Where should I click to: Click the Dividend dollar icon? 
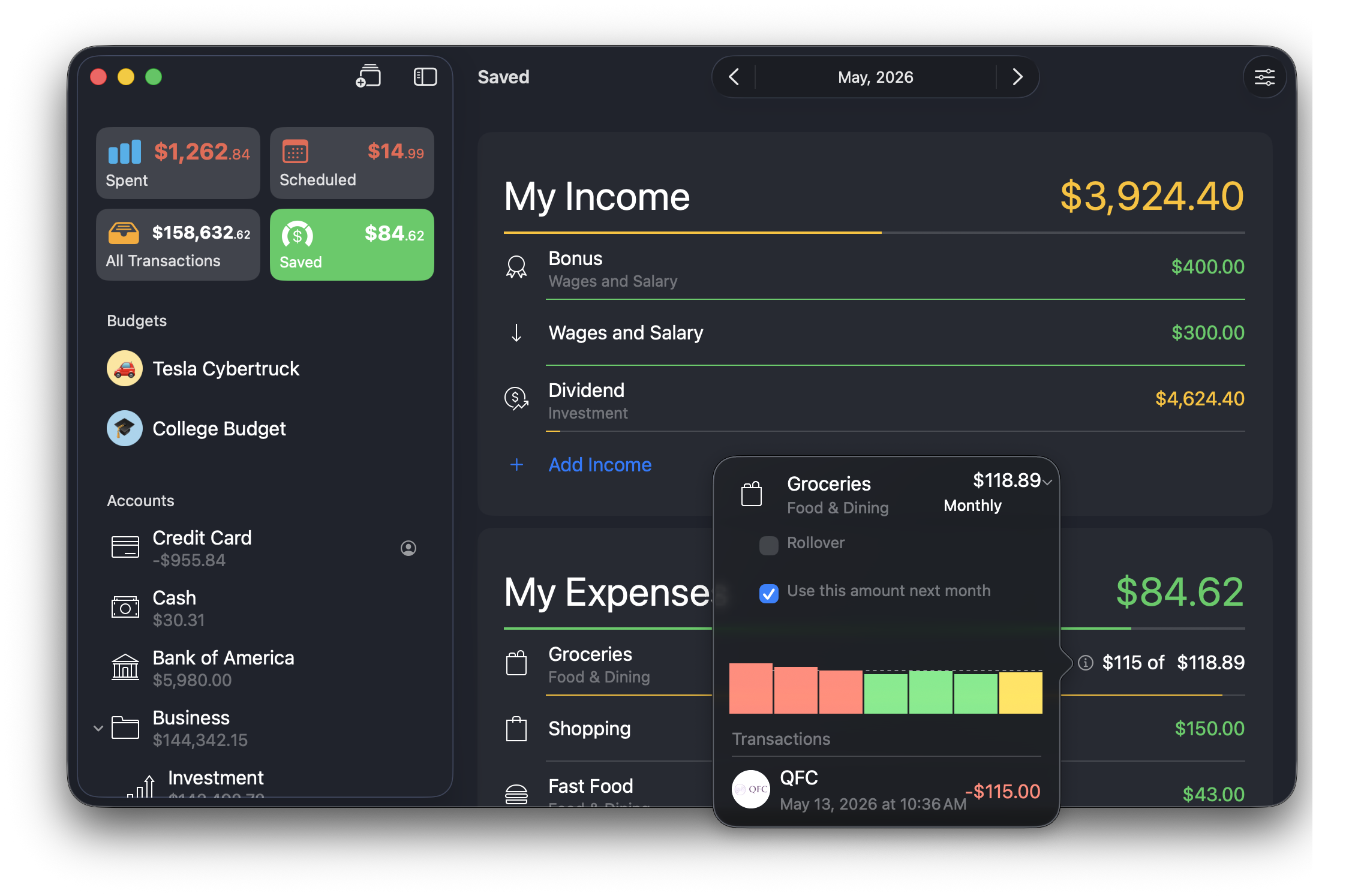pos(516,398)
